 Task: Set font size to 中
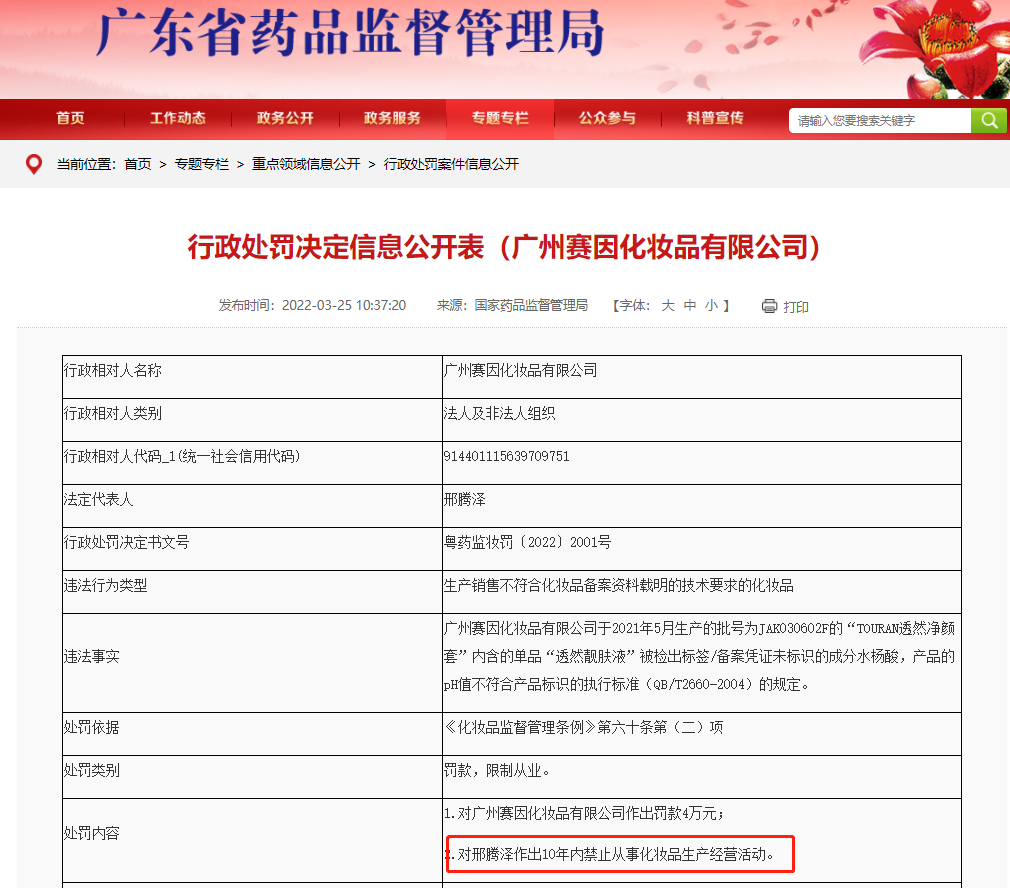690,305
